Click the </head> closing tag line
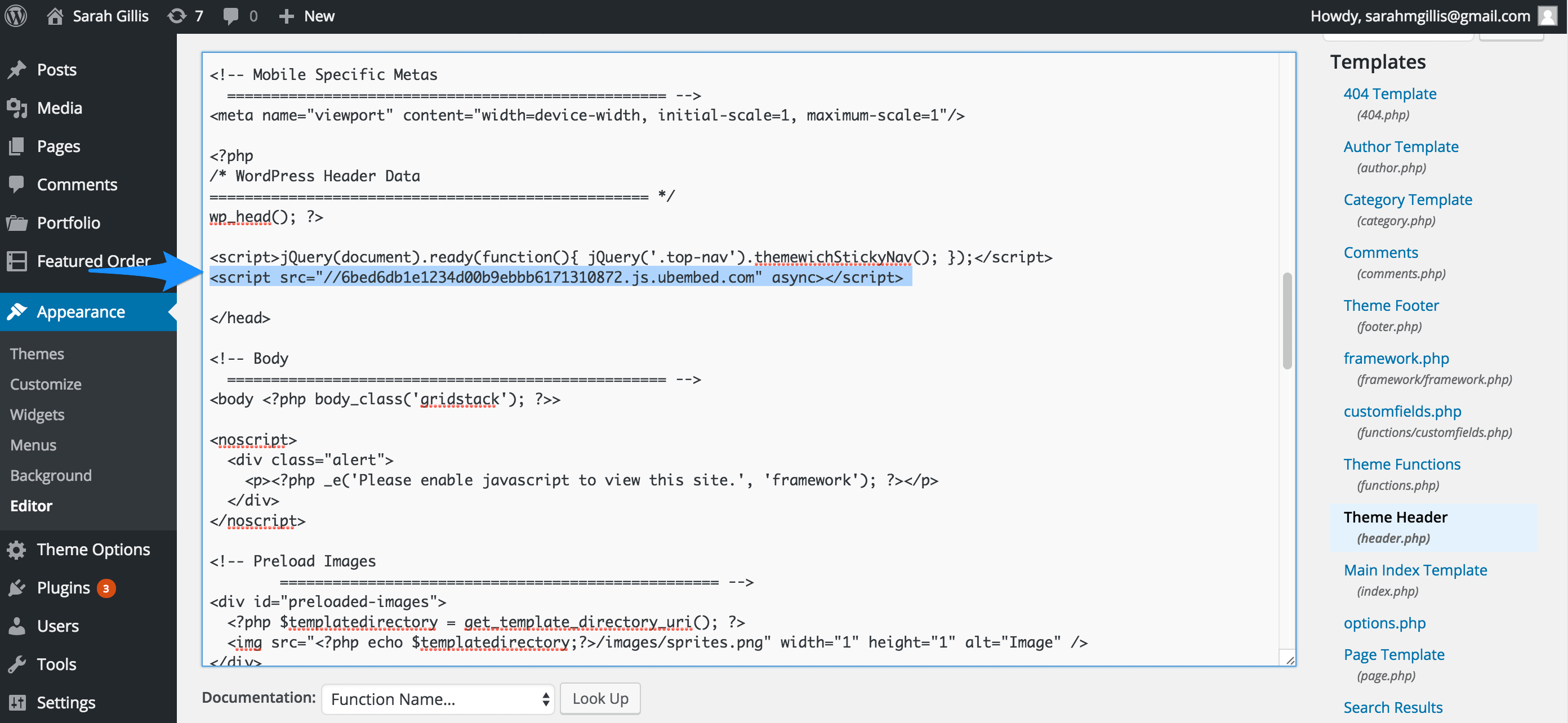Image resolution: width=1568 pixels, height=723 pixels. (x=240, y=318)
